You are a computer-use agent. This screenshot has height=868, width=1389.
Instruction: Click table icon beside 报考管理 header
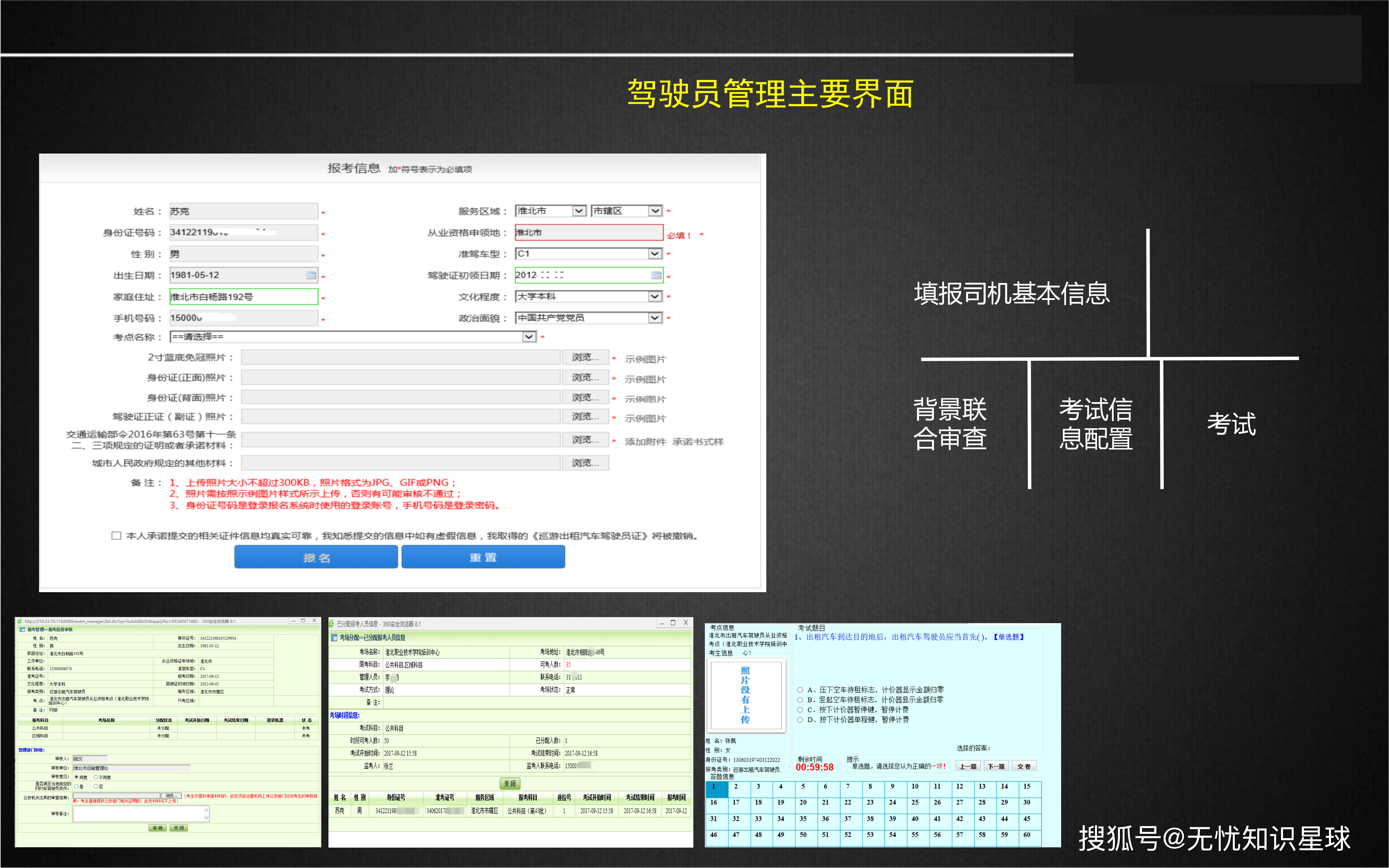(22, 630)
